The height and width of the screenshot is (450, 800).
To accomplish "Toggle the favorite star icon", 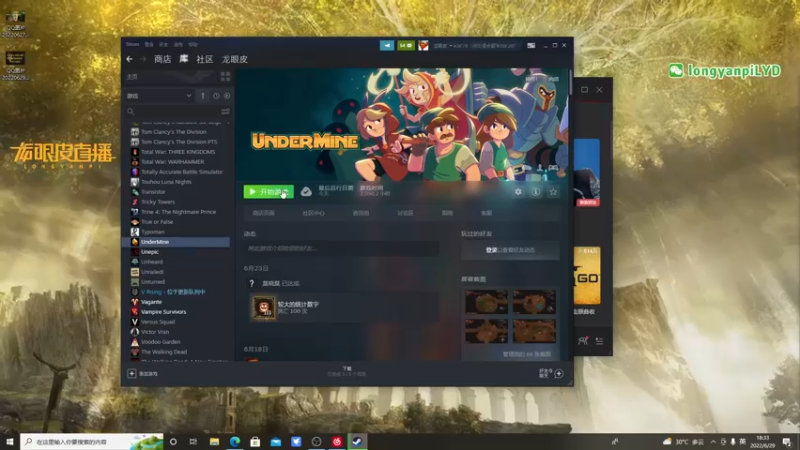I will 553,192.
